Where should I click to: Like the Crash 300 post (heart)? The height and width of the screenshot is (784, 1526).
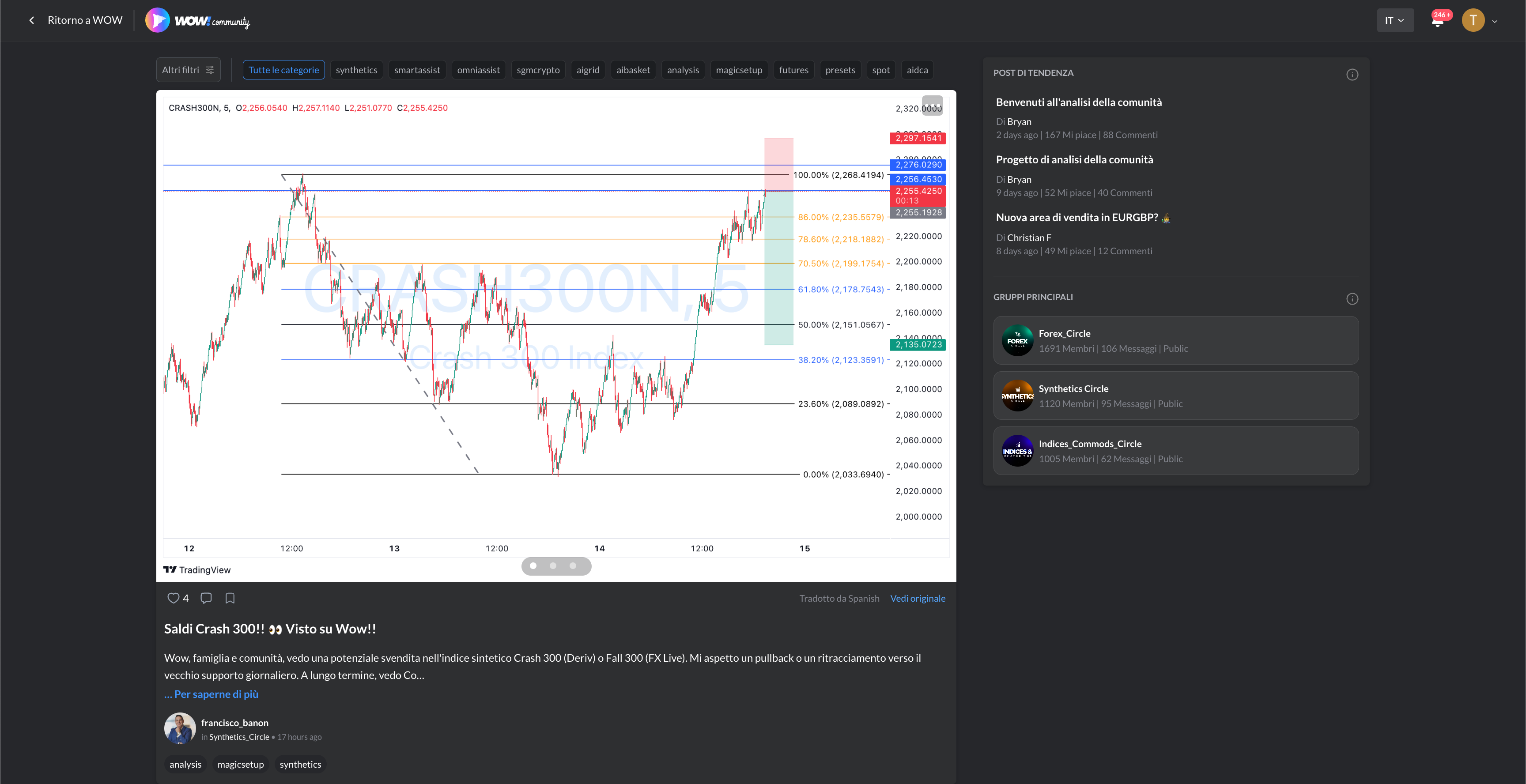[x=173, y=598]
